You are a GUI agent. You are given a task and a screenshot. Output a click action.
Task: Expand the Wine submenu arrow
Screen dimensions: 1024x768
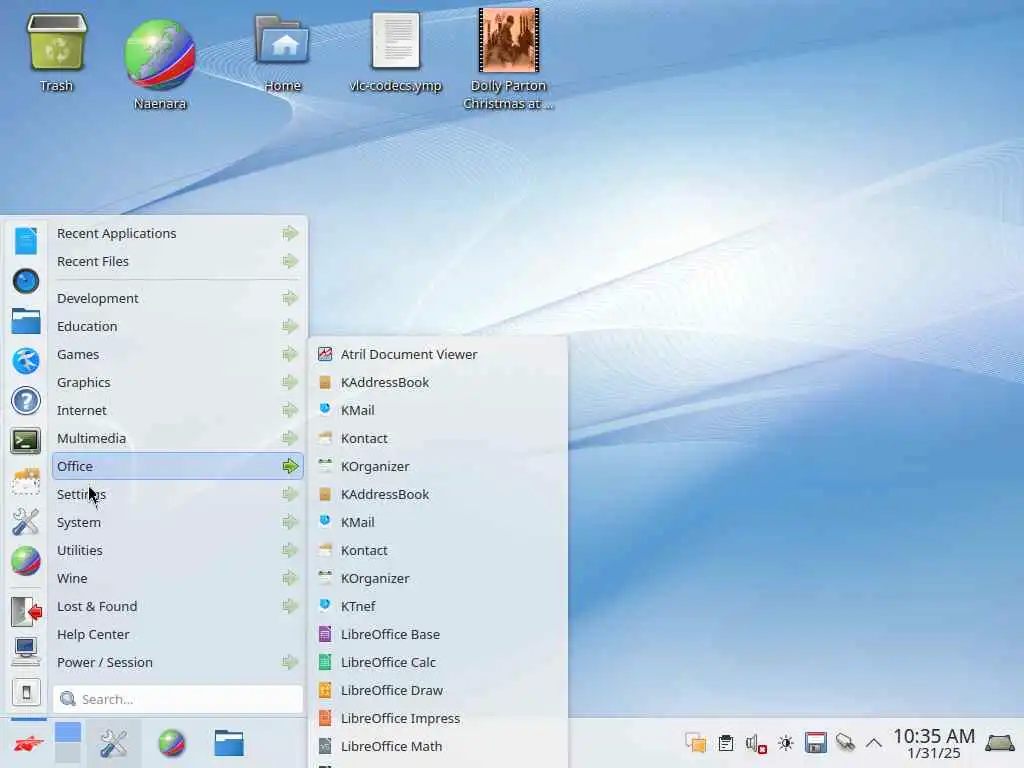pos(290,579)
